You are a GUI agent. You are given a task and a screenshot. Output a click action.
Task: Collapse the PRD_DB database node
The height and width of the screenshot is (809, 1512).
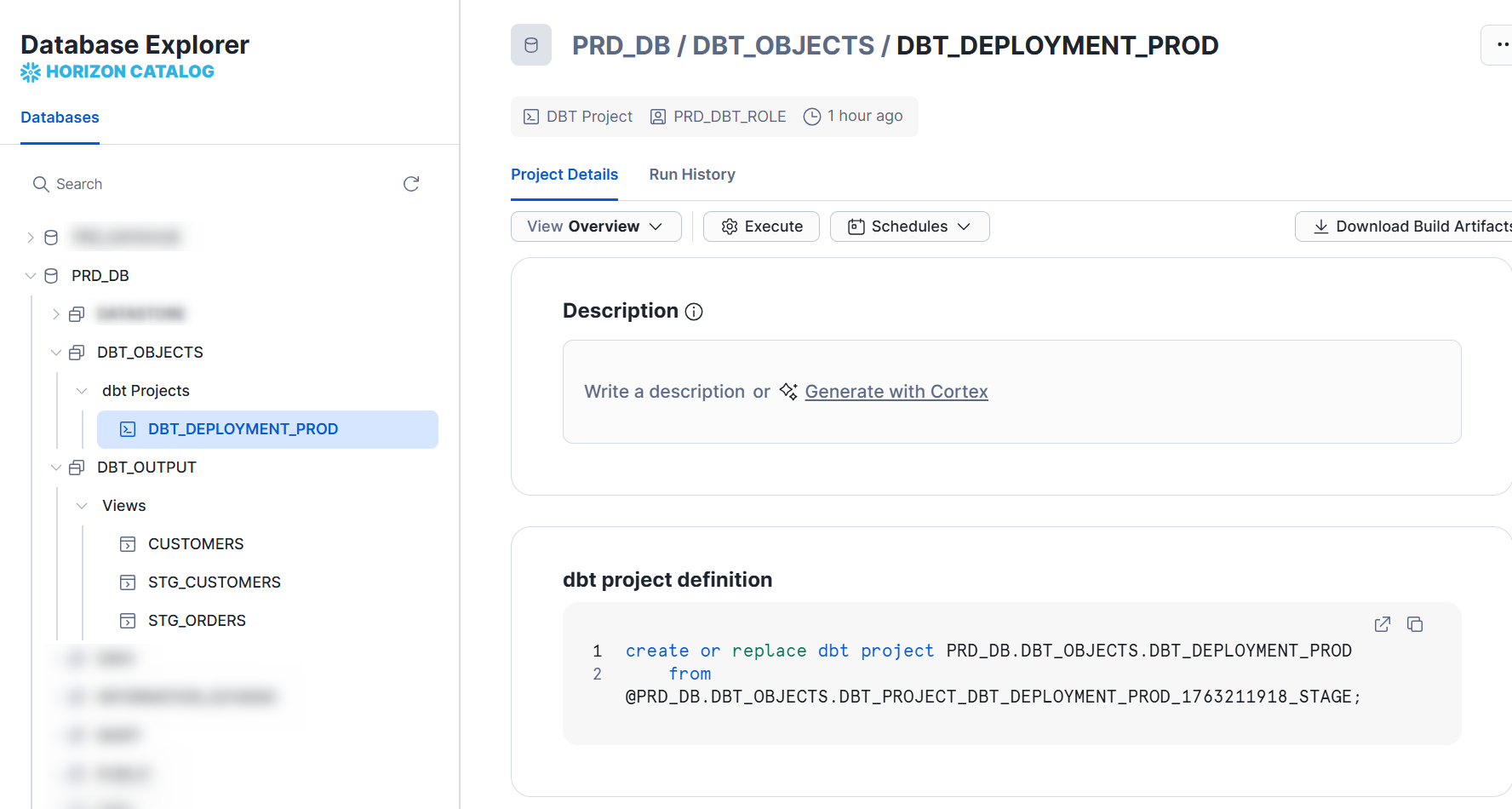pos(31,276)
